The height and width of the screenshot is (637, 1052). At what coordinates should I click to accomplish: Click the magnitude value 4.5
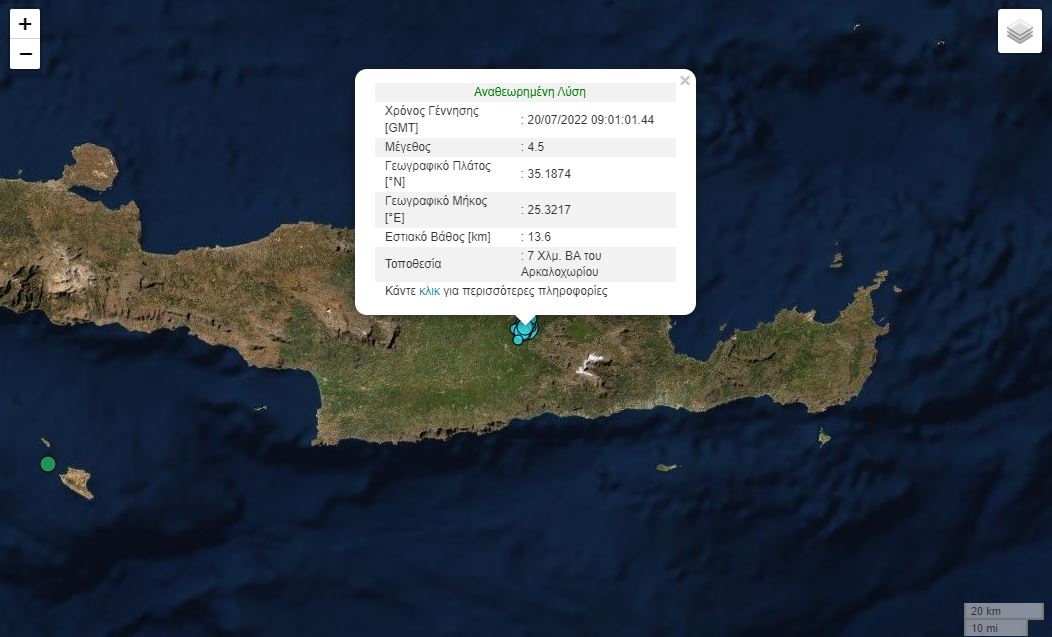point(535,147)
